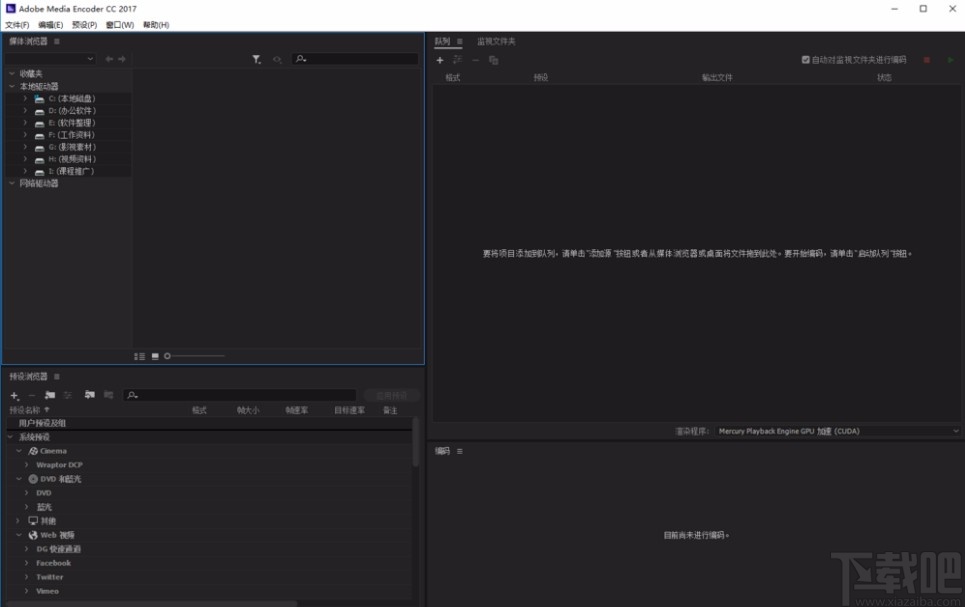Screen dimensions: 965x607
Task: Click the Import Presets icon
Action: [x=90, y=395]
